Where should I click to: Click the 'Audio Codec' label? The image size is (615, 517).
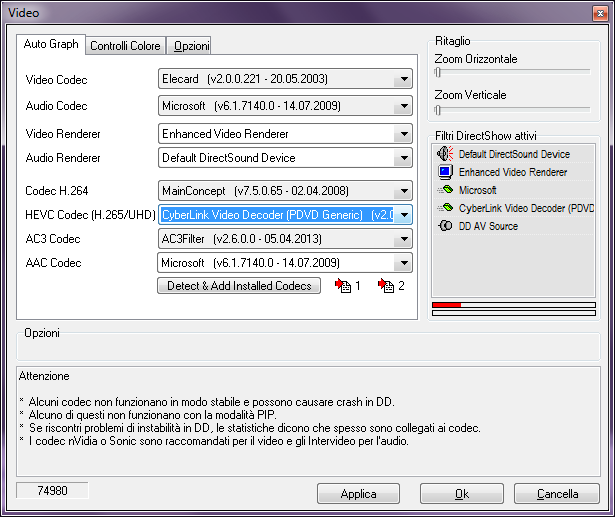tap(56, 106)
